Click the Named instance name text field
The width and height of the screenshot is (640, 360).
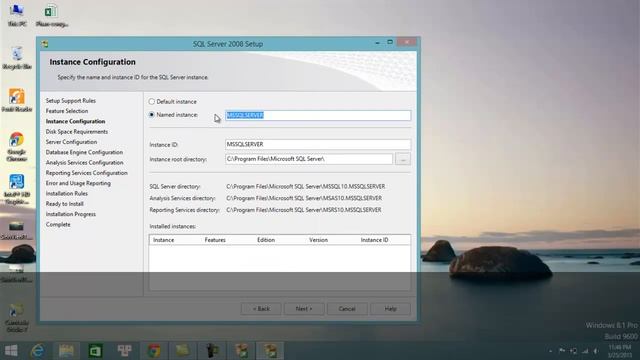click(x=318, y=116)
